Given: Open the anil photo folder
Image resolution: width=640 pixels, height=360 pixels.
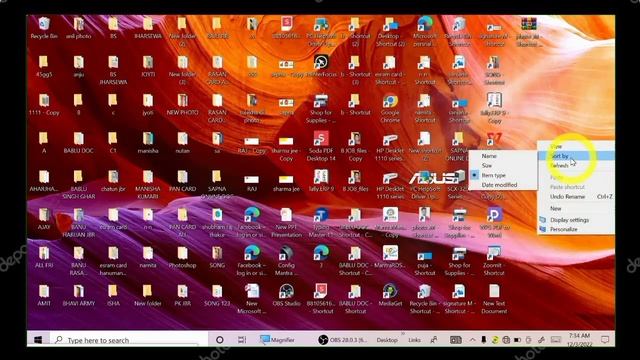Looking at the screenshot, I should pyautogui.click(x=78, y=28).
